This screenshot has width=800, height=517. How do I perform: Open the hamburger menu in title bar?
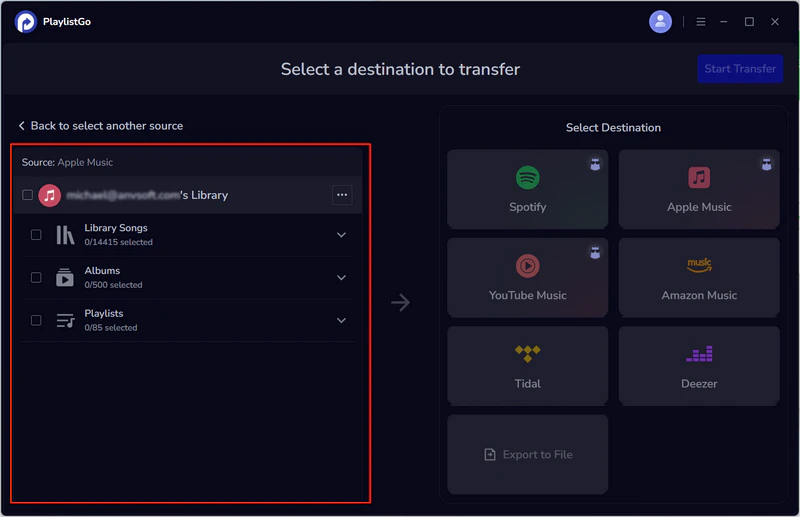pos(701,22)
